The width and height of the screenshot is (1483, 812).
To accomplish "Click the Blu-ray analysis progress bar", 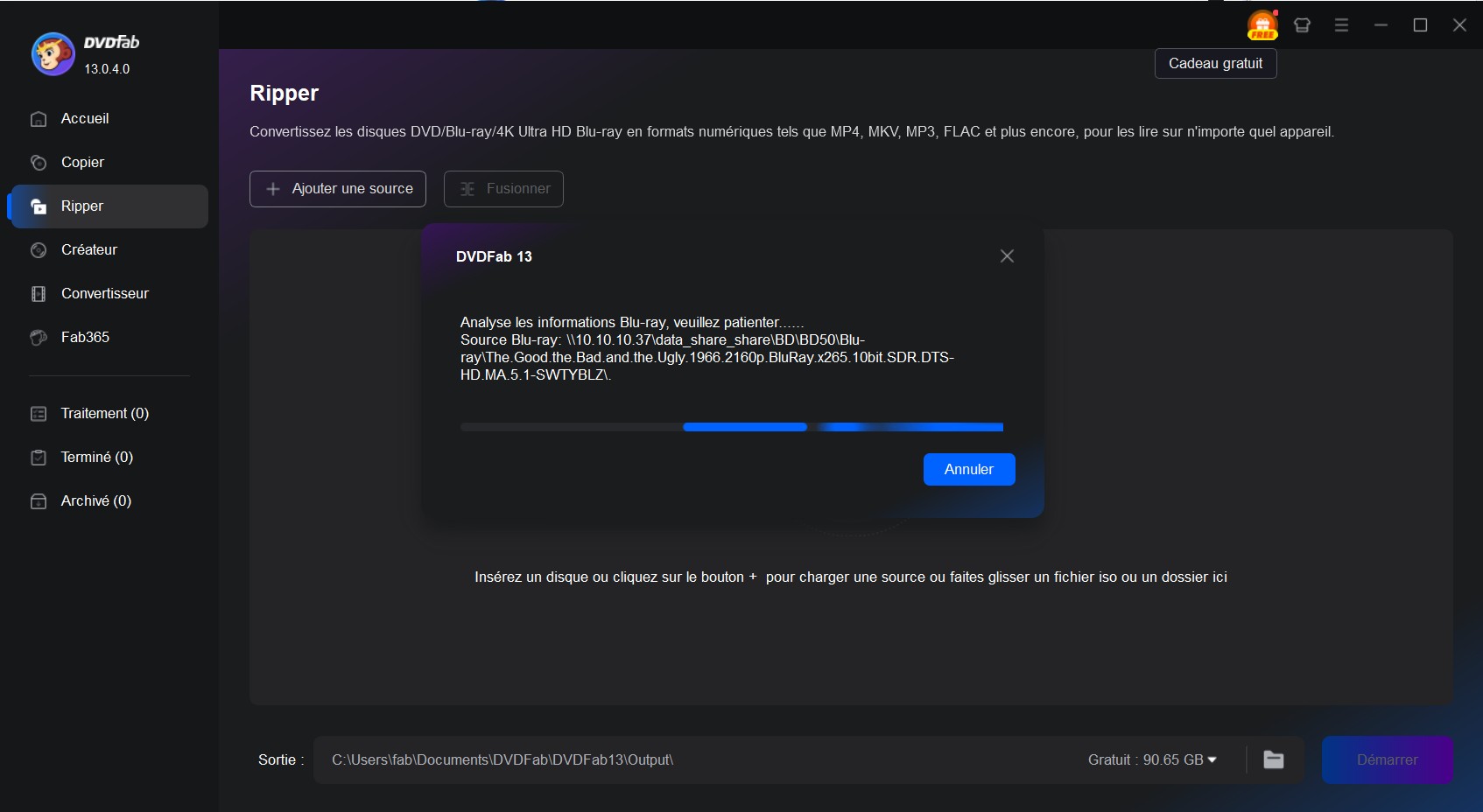I will [x=732, y=427].
